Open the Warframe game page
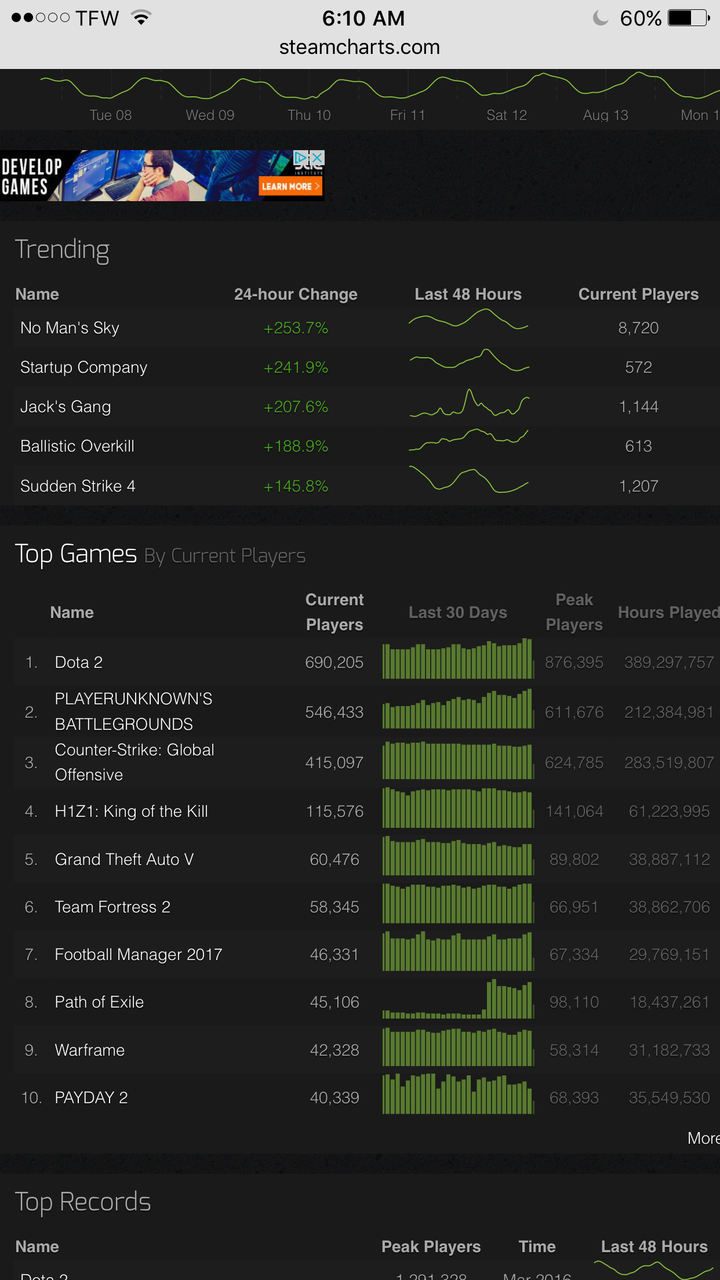720x1280 pixels. click(x=90, y=1050)
